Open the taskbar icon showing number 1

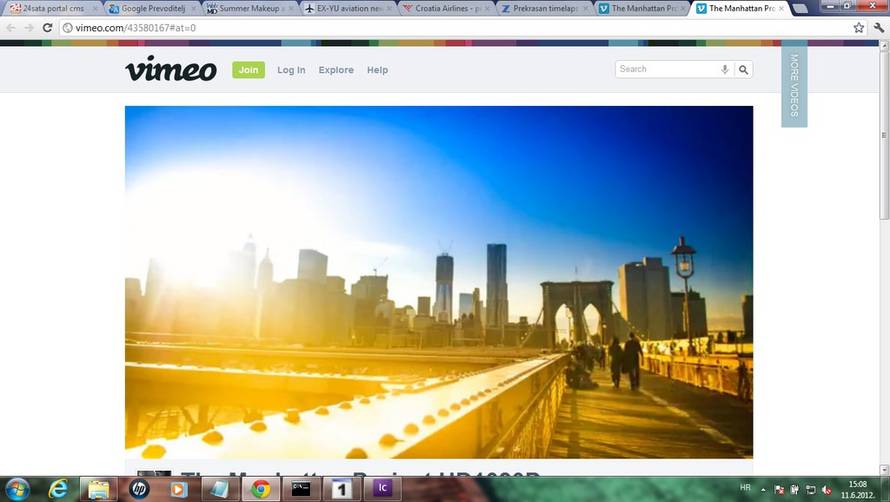click(342, 489)
